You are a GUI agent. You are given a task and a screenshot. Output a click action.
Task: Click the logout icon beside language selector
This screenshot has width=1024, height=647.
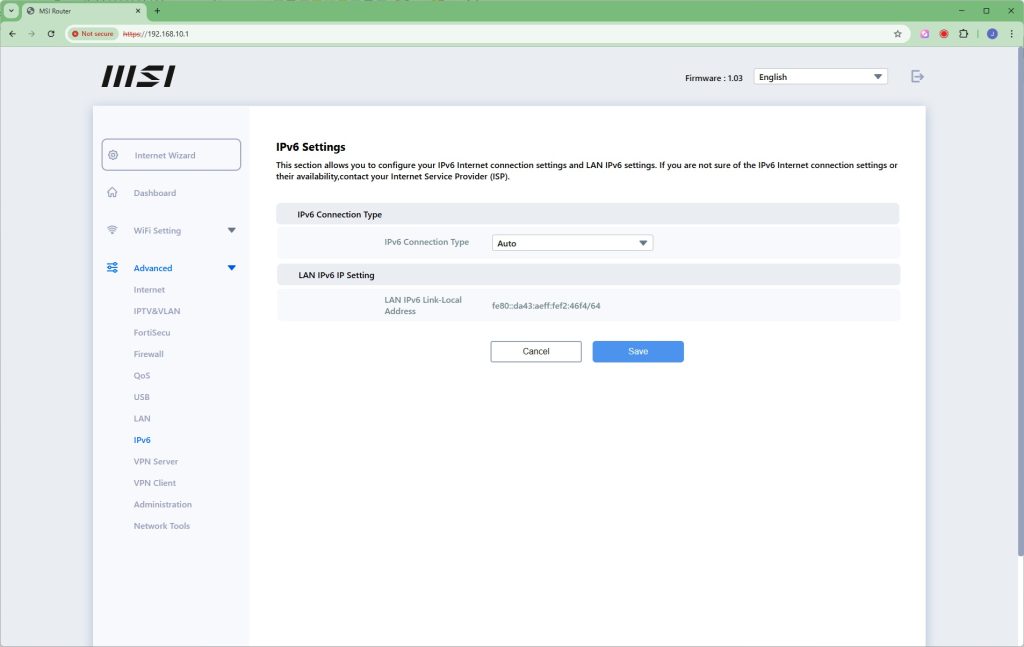point(917,77)
